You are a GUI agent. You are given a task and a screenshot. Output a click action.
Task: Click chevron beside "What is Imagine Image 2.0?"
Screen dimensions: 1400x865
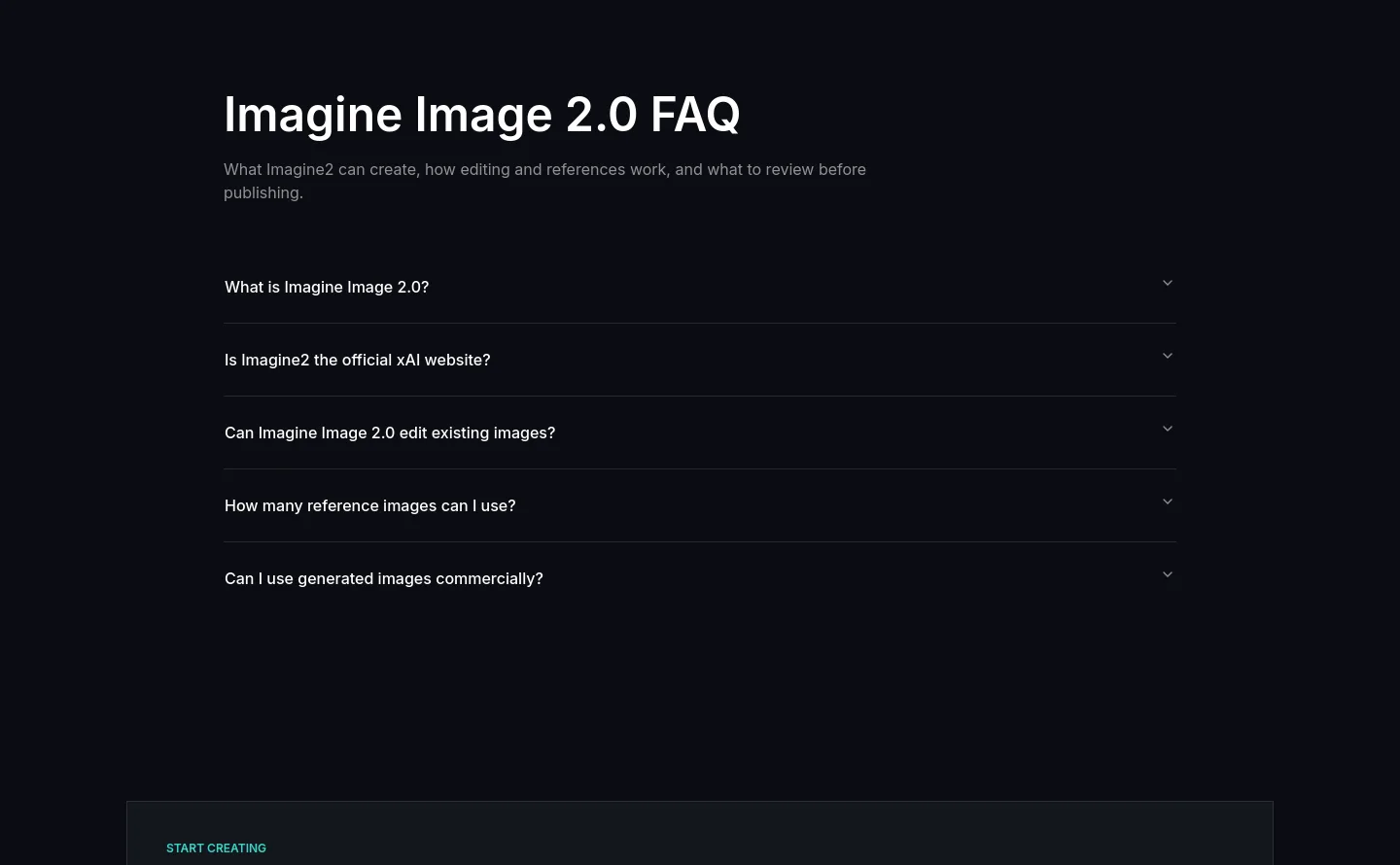[1168, 283]
